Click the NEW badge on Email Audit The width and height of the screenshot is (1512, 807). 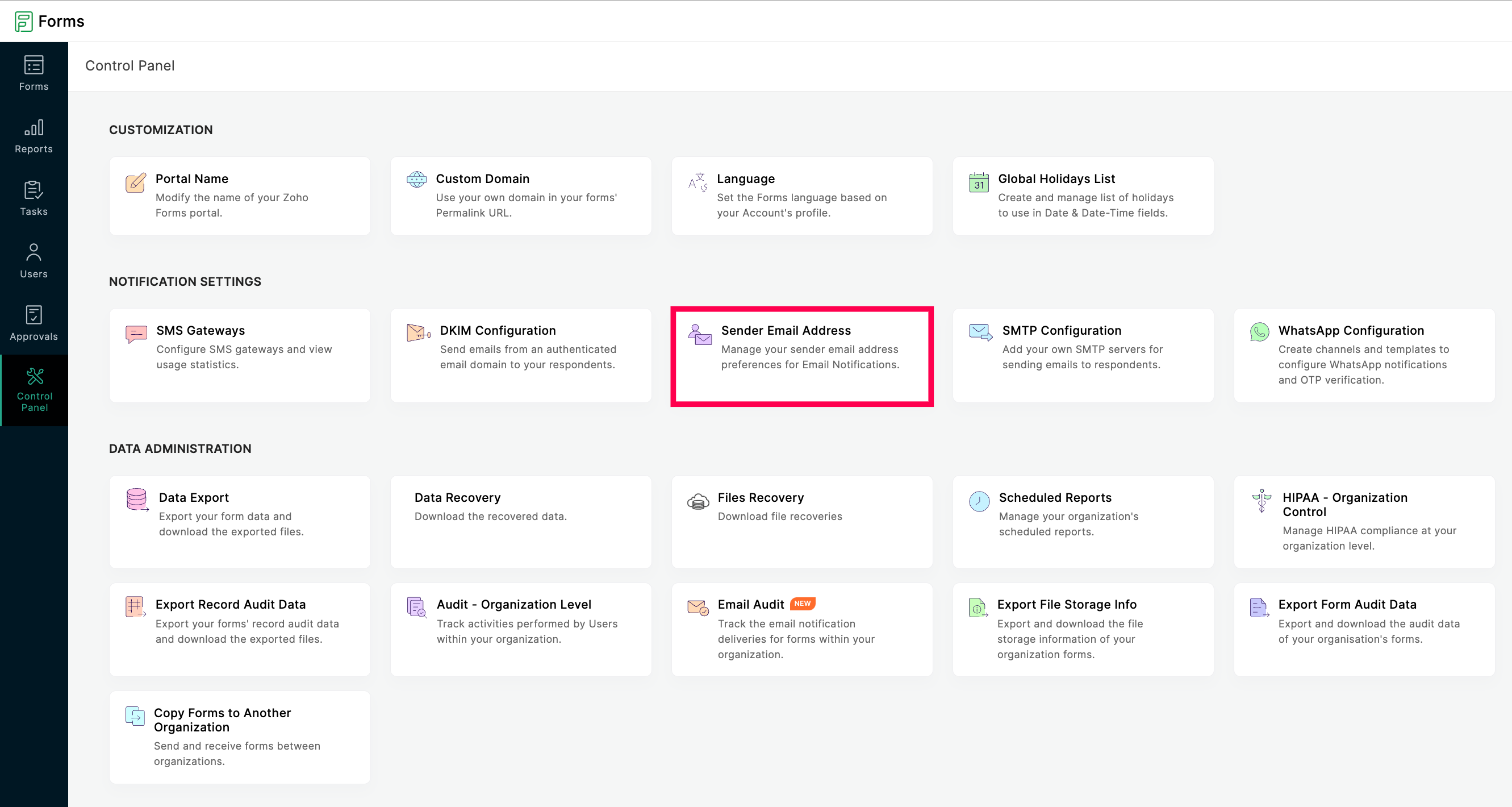click(x=802, y=603)
